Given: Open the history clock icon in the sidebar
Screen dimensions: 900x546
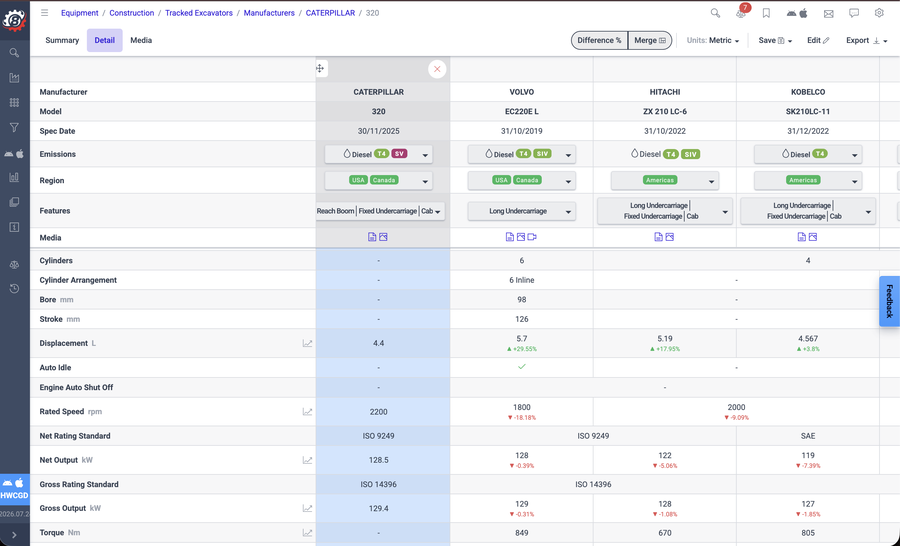Looking at the screenshot, I should click(14, 289).
